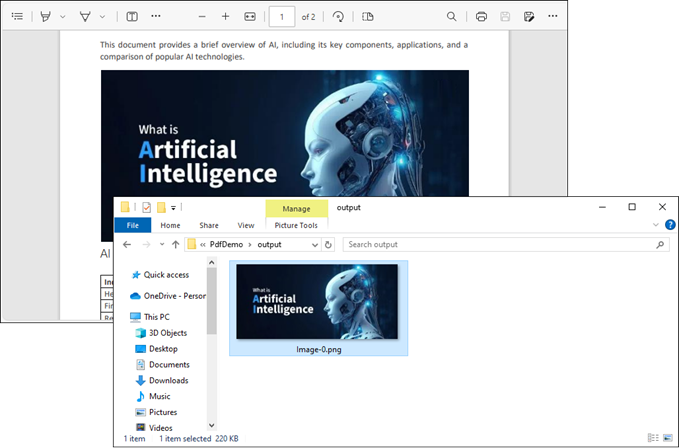Click the New folder quick access icon
The height and width of the screenshot is (448, 679).
161,208
